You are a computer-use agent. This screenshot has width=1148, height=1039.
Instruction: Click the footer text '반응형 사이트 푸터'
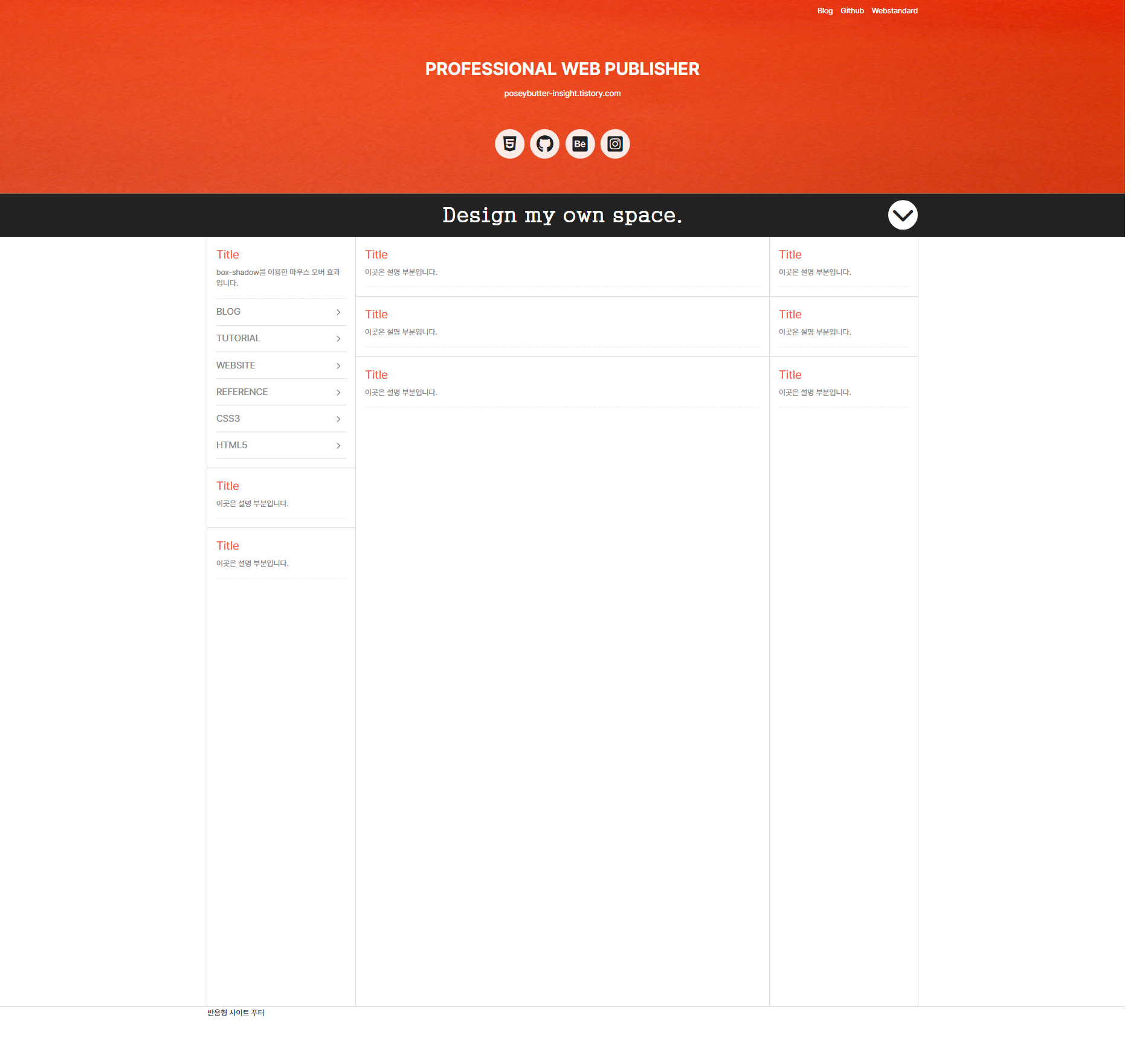[236, 1012]
